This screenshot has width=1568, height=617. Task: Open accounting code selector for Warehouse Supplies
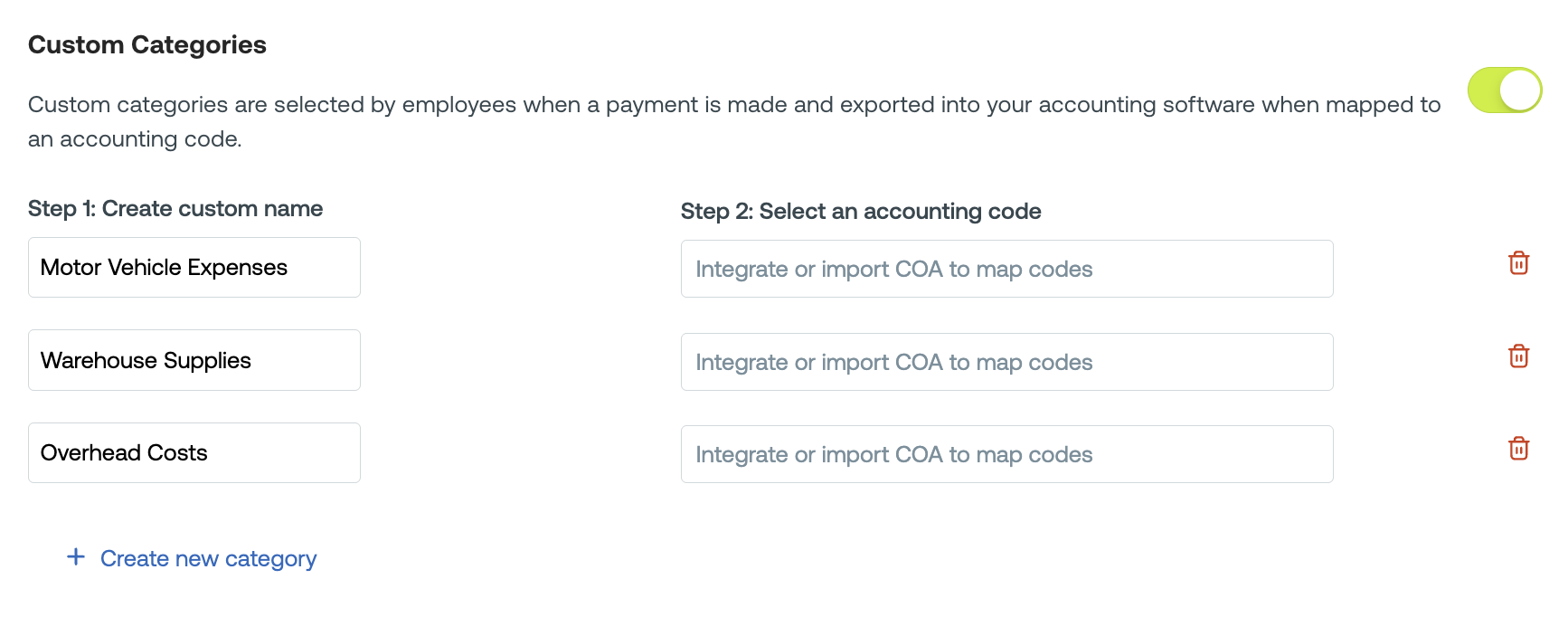pos(1006,362)
